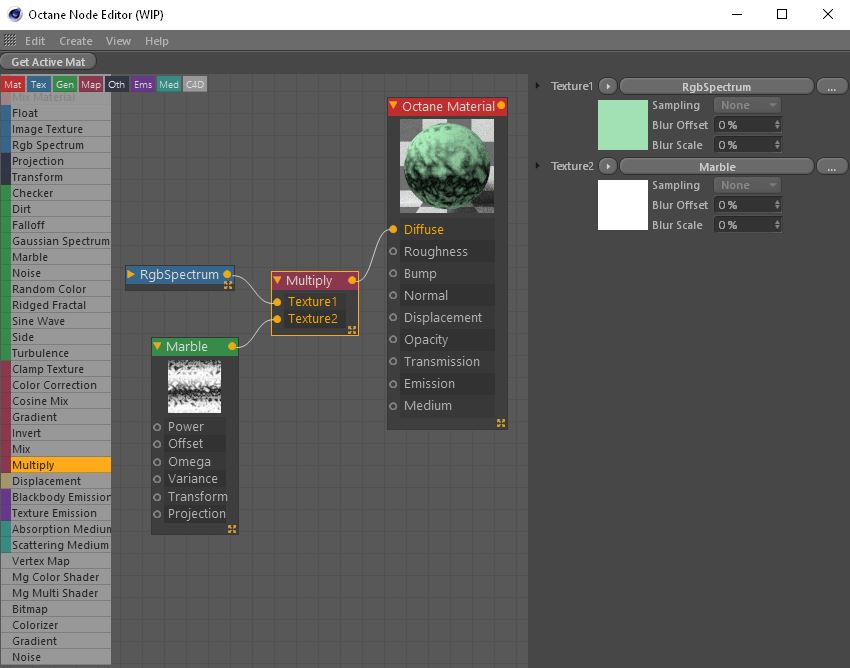The height and width of the screenshot is (668, 850).
Task: Expand the Texture1 disclosure triangle
Action: point(540,86)
